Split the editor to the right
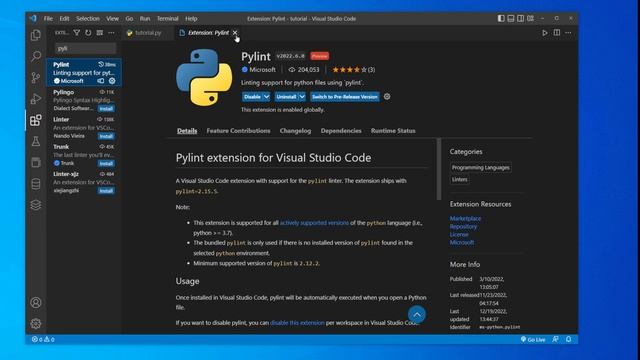 point(557,33)
